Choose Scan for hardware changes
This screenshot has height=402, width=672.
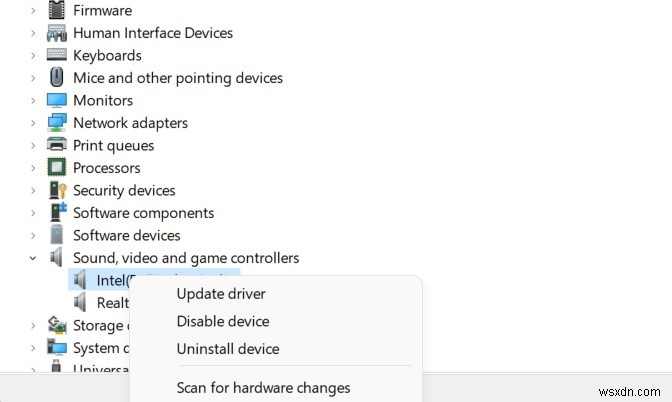tap(263, 387)
